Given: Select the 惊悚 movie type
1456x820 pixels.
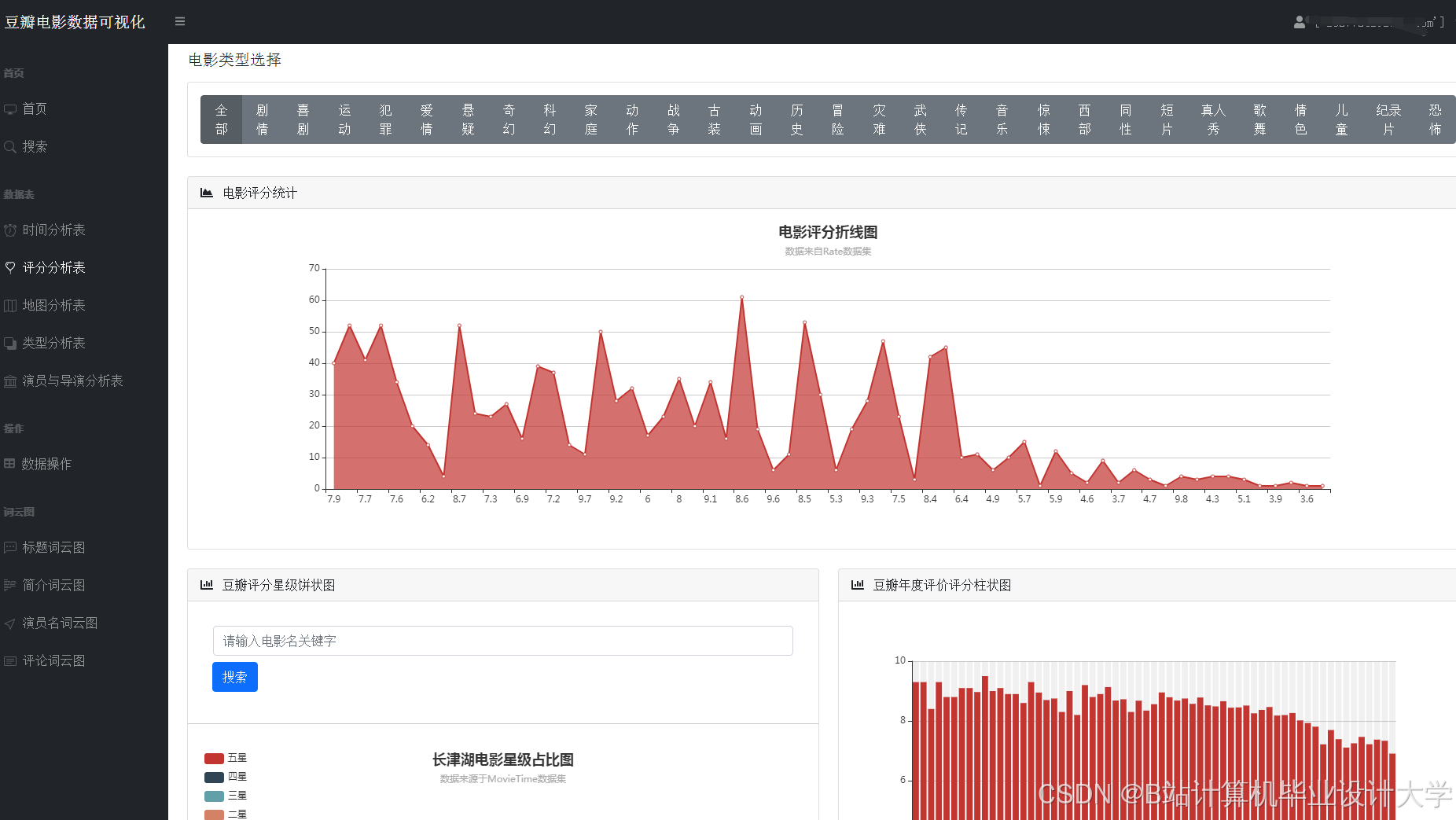Looking at the screenshot, I should click(1044, 120).
